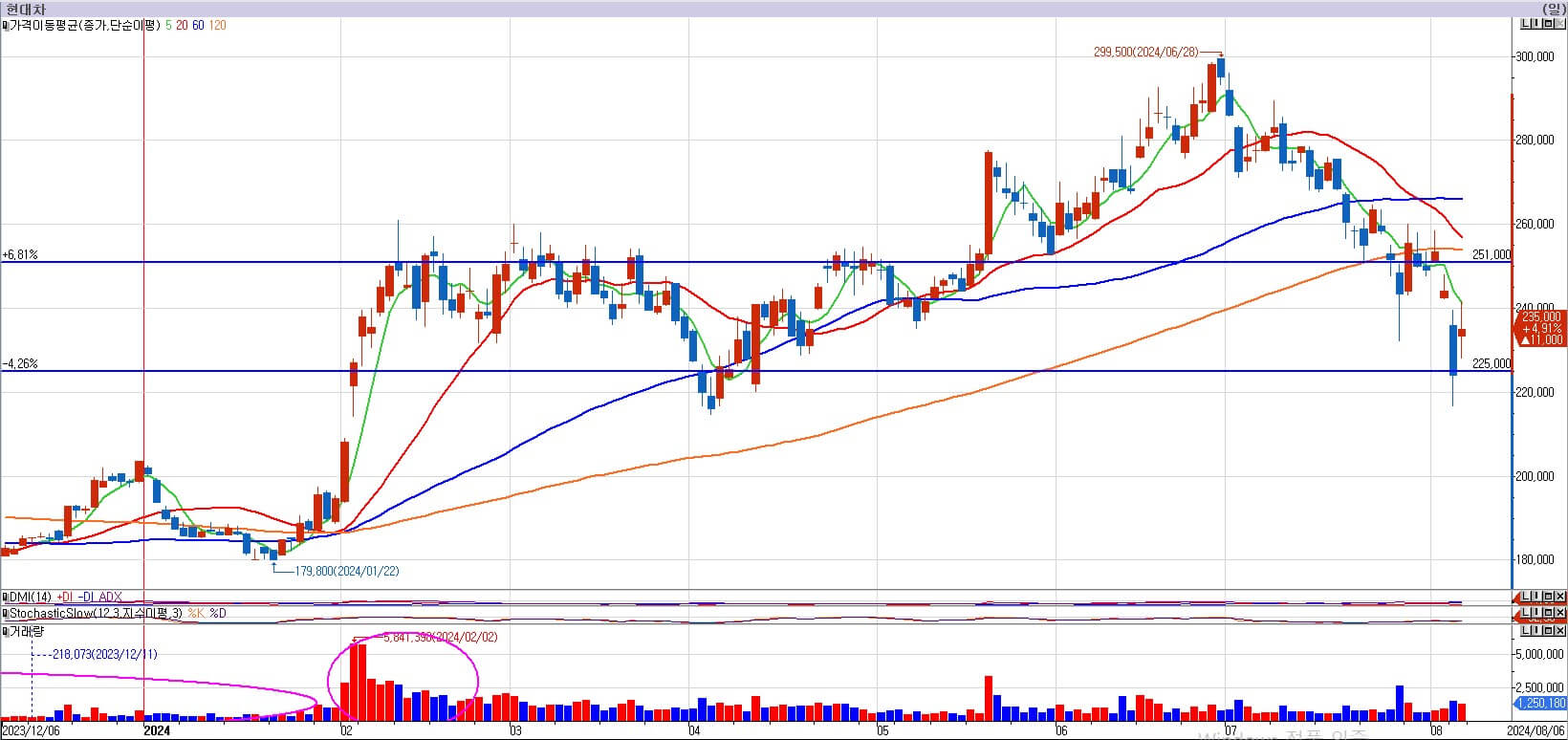
Task: Click the 05 month marker on time axis
Action: (x=882, y=731)
